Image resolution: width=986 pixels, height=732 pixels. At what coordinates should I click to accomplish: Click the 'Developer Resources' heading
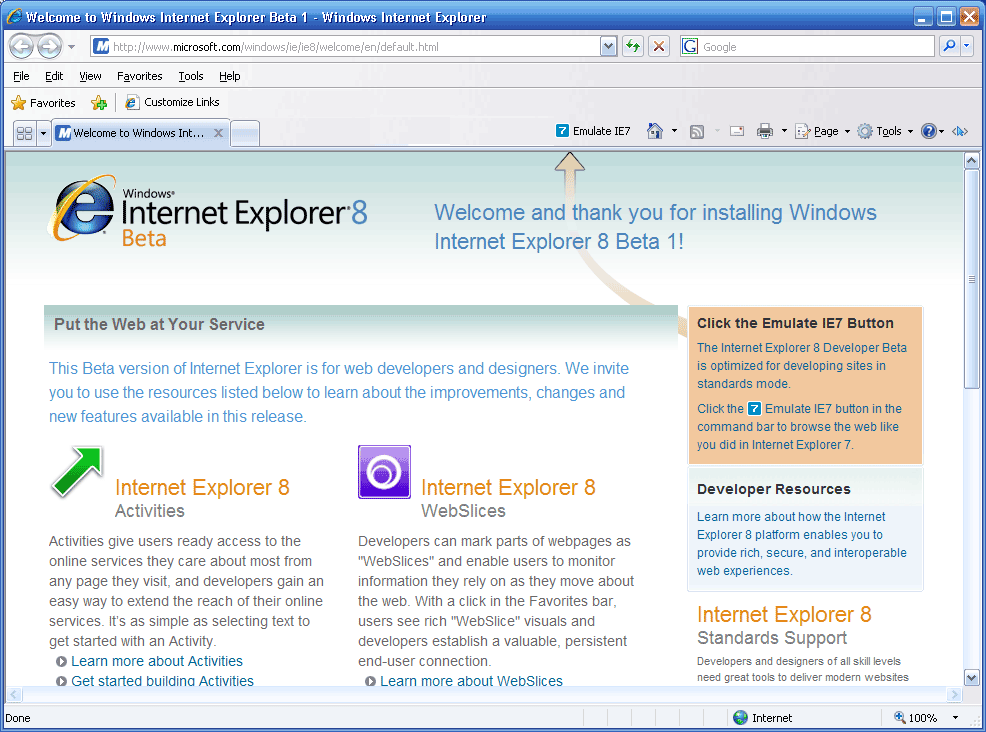click(x=773, y=489)
